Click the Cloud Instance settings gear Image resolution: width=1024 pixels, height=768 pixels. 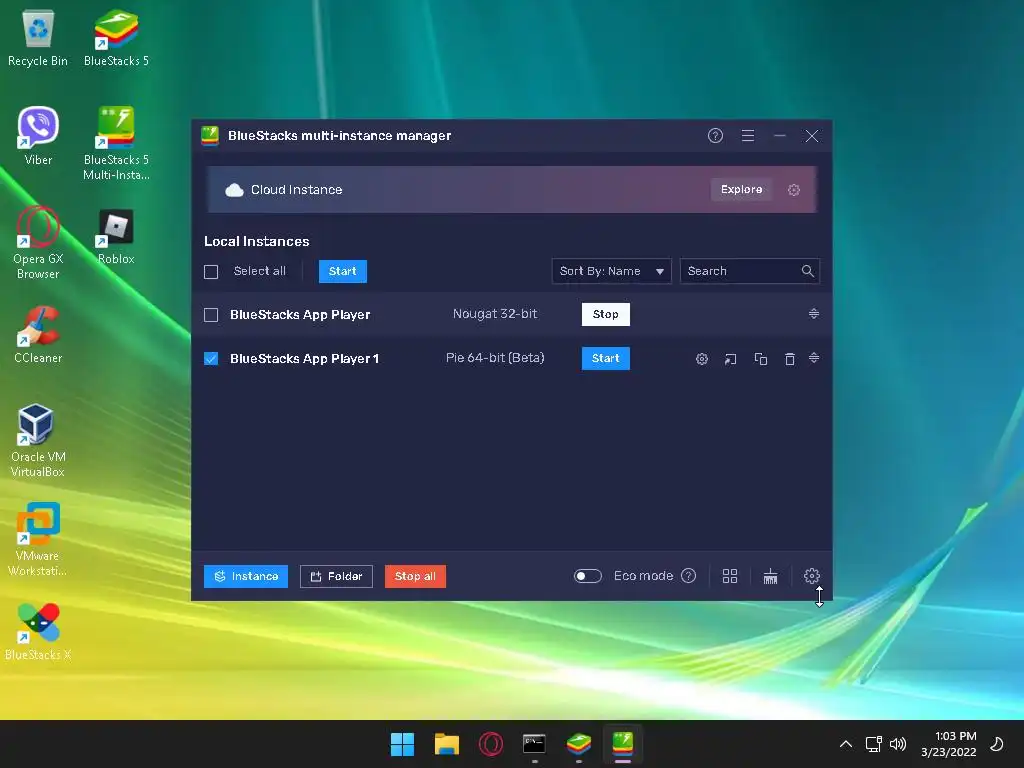pyautogui.click(x=793, y=190)
